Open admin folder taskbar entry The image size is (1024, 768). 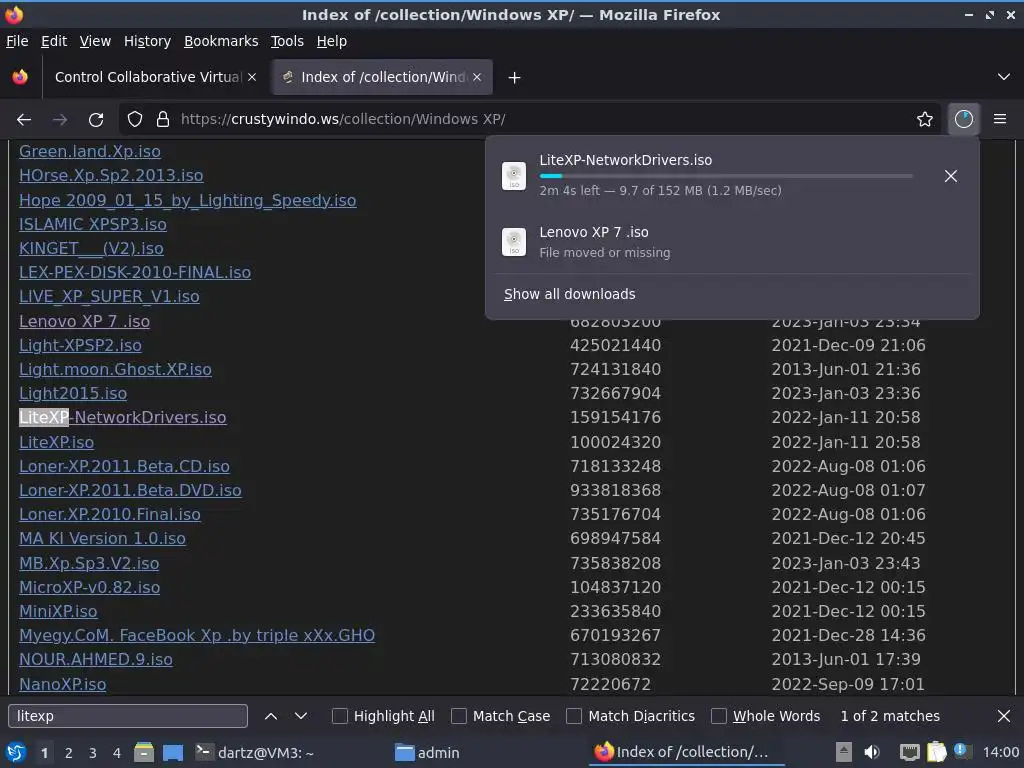click(x=428, y=753)
